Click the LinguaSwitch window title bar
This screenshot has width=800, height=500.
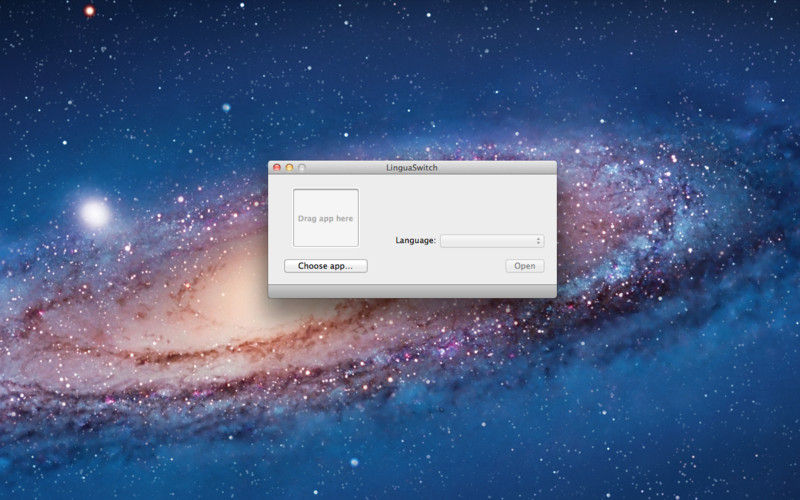tap(412, 167)
